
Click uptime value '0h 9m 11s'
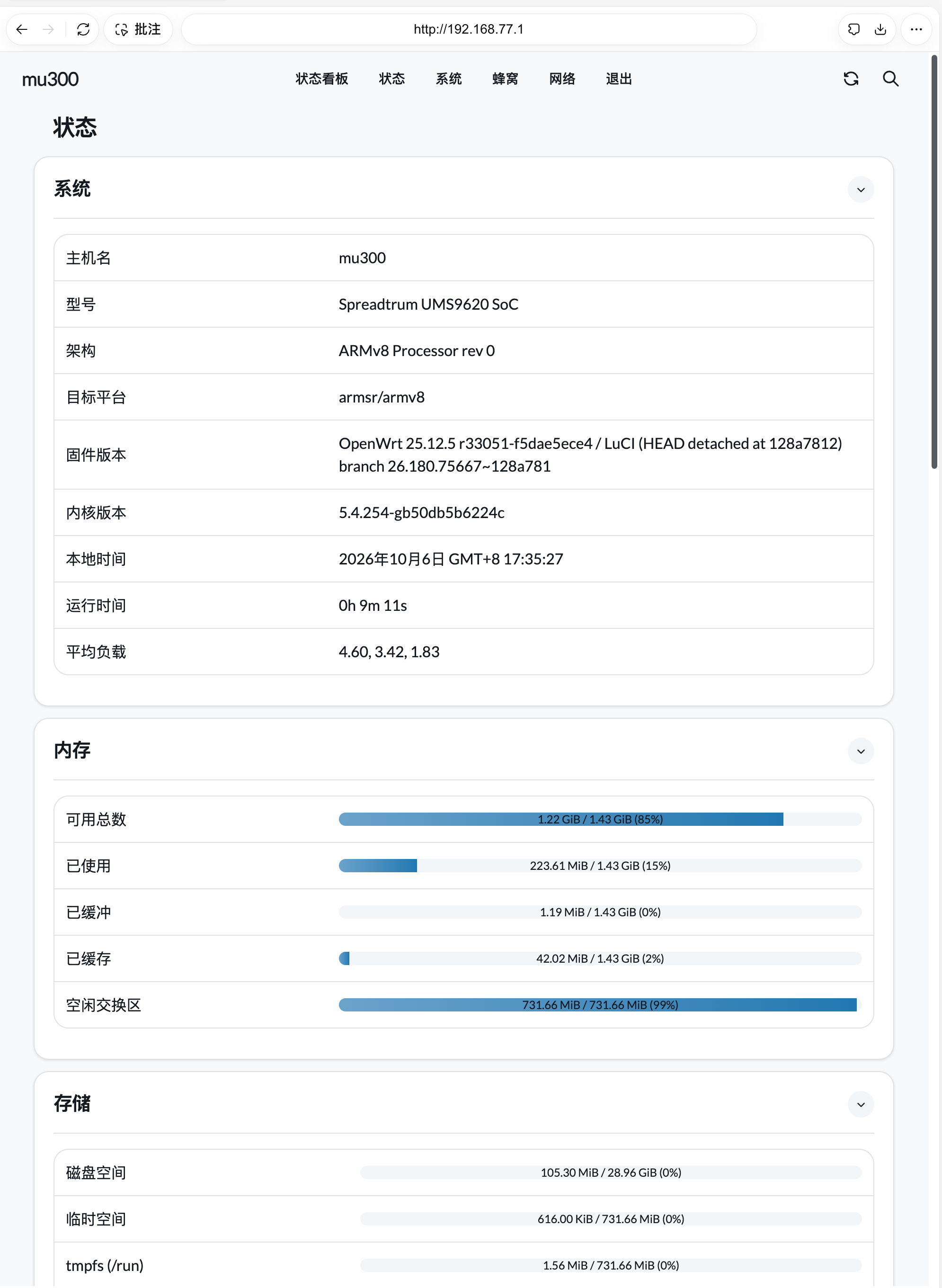pos(373,605)
